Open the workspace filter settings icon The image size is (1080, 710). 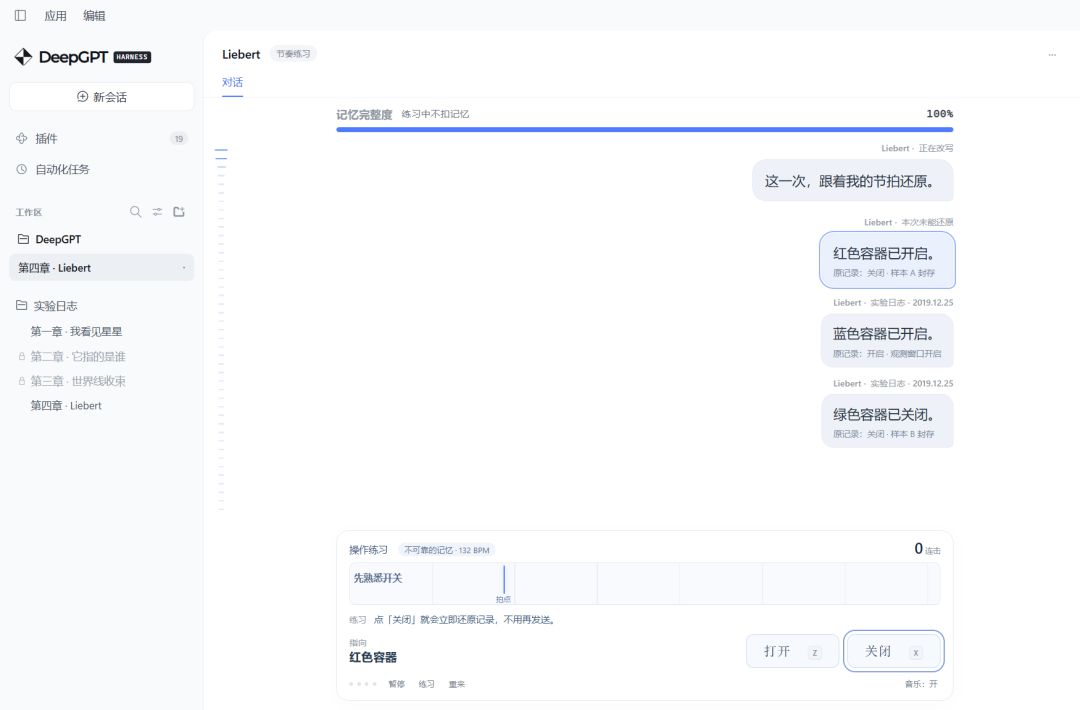(157, 211)
